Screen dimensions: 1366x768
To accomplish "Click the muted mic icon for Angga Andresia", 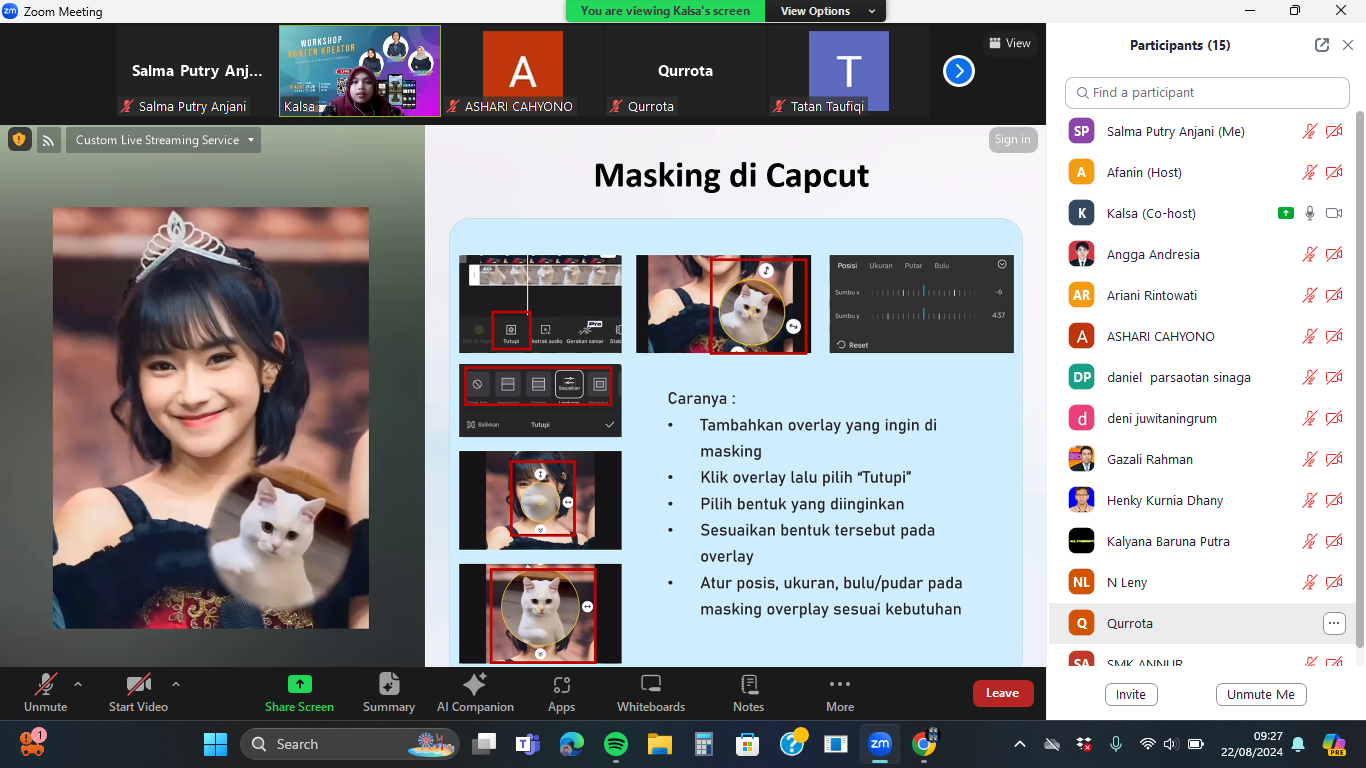I will tap(1310, 254).
